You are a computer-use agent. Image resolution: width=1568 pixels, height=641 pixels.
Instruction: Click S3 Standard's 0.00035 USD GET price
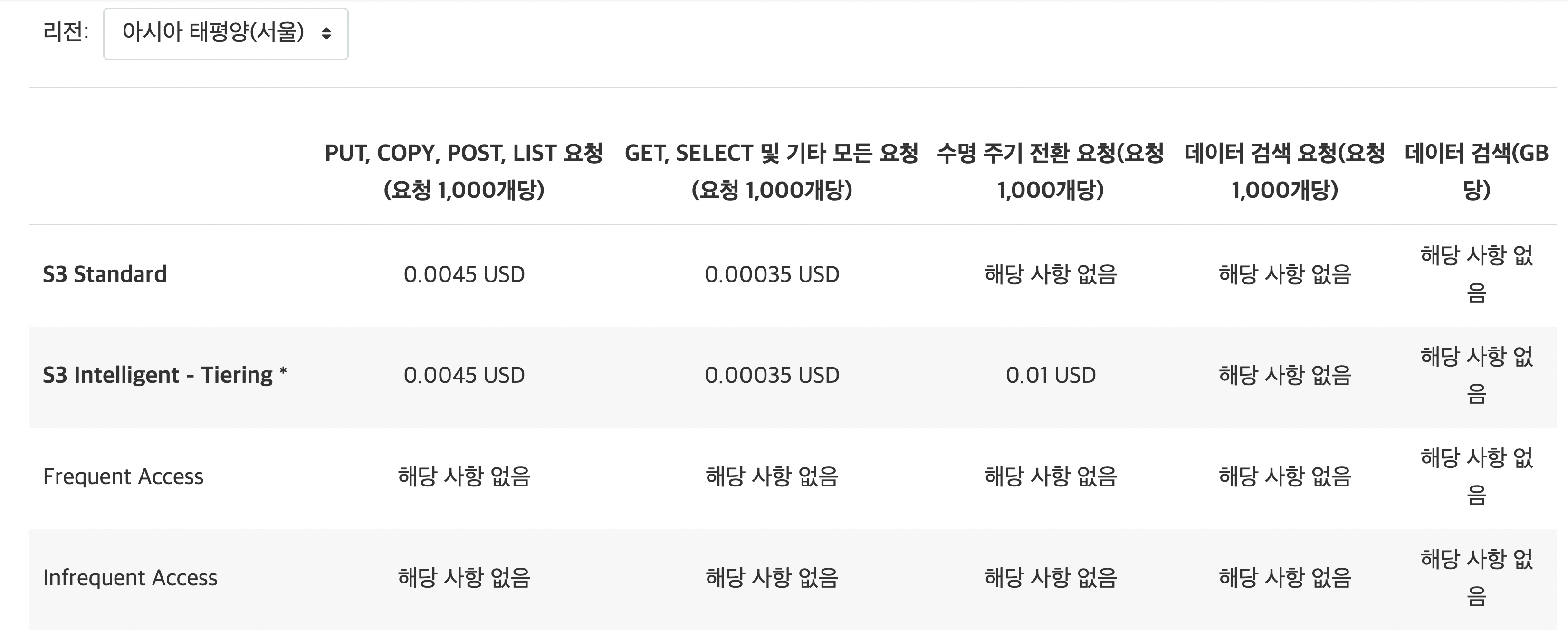pyautogui.click(x=772, y=274)
